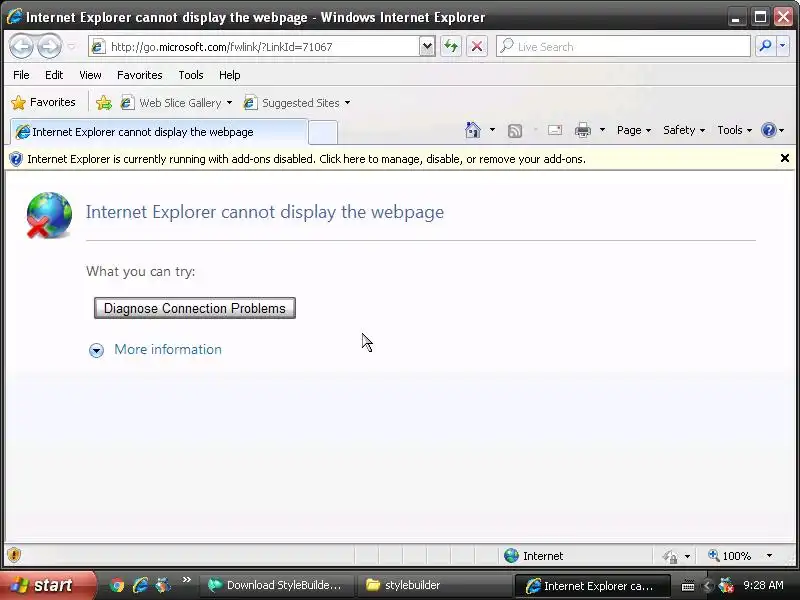Switch to Internet Explorer taskbar button
The image size is (800, 600).
(591, 586)
